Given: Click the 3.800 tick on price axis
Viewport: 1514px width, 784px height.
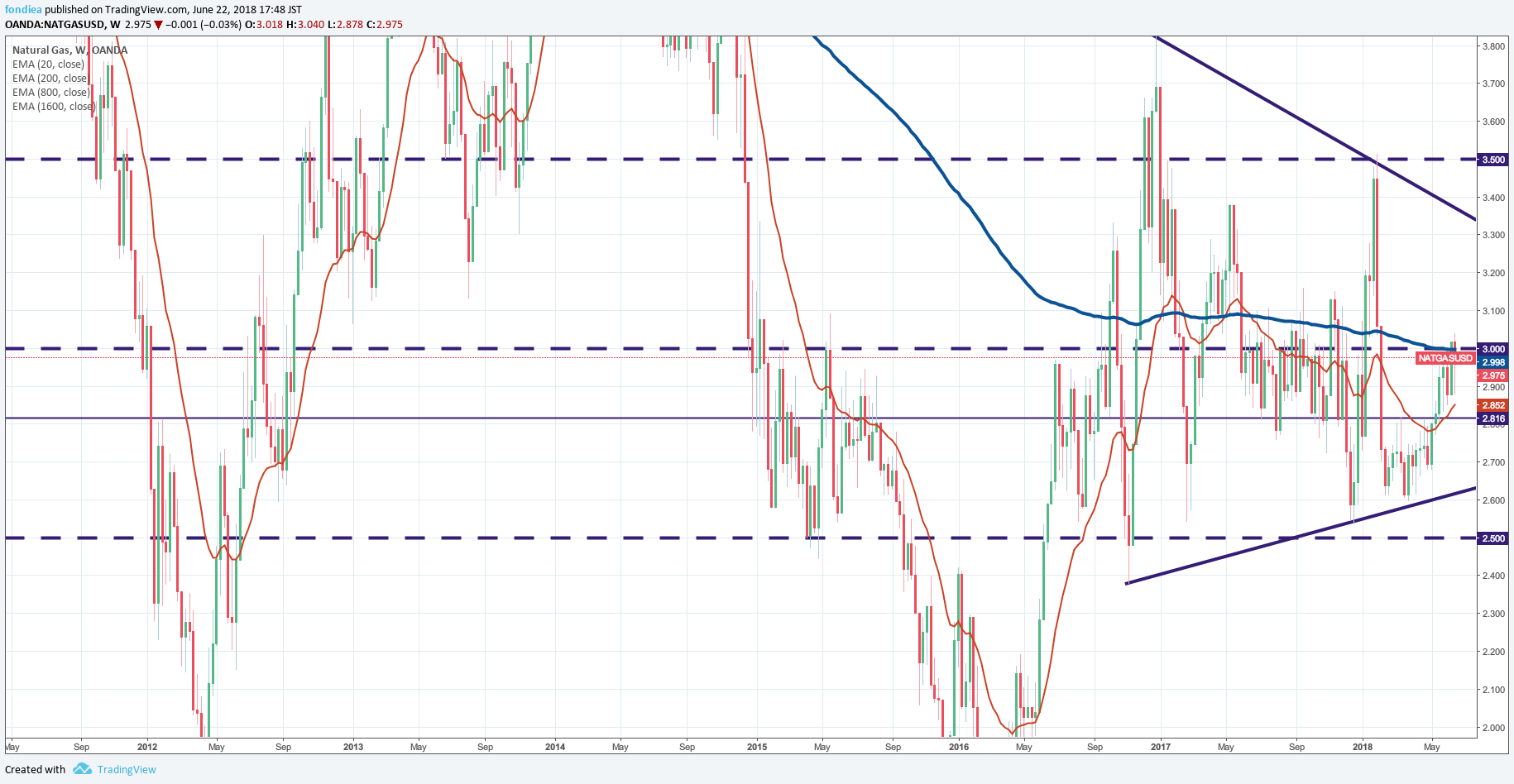Looking at the screenshot, I should point(1493,46).
